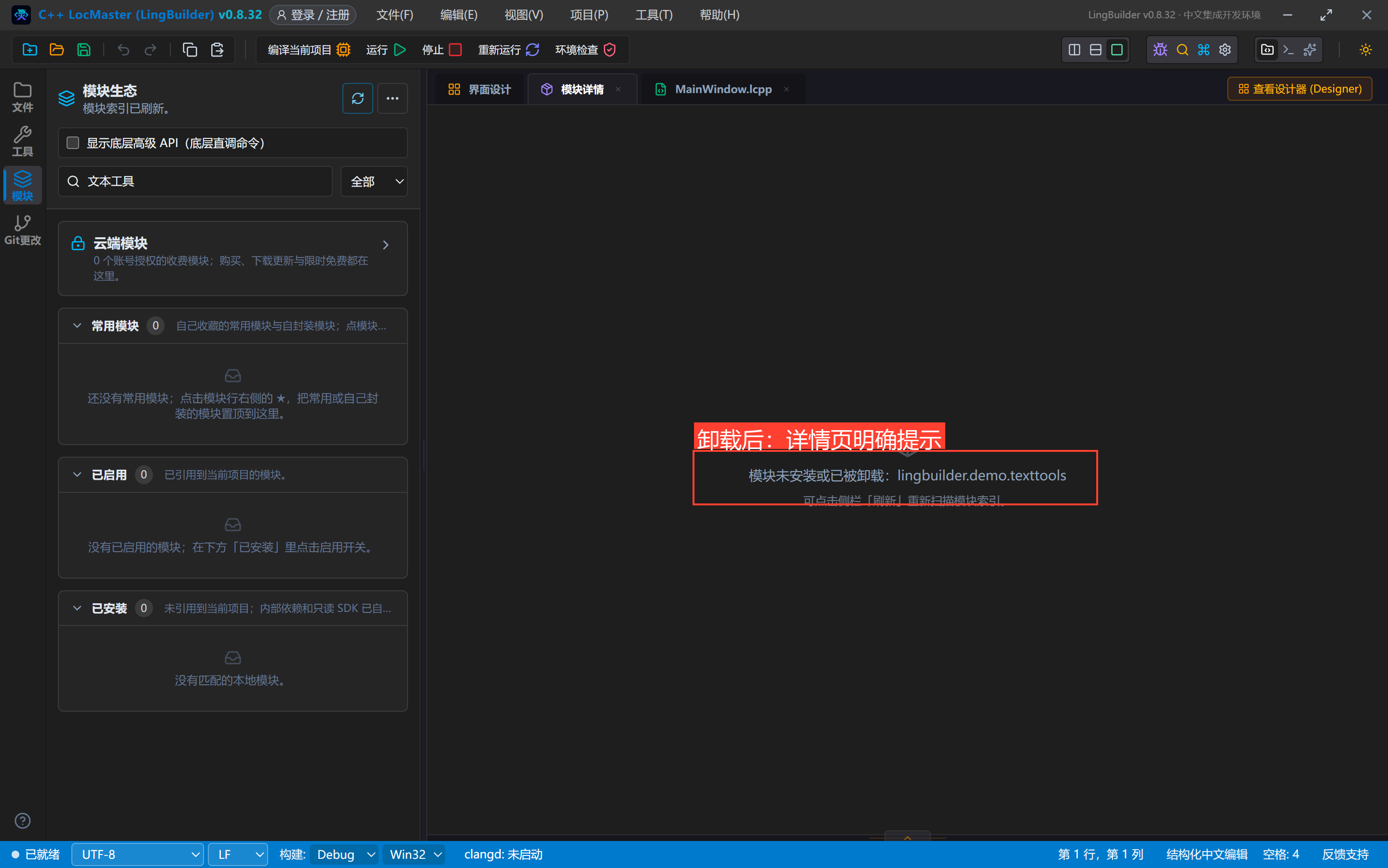The height and width of the screenshot is (868, 1388).
Task: Click the undo arrow icon
Action: click(x=123, y=50)
